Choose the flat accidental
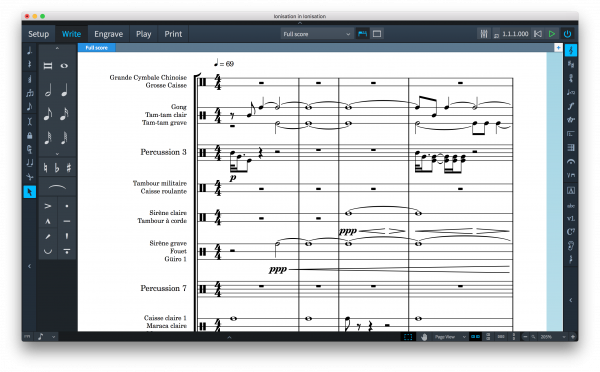600x372 pixels. coord(57,168)
